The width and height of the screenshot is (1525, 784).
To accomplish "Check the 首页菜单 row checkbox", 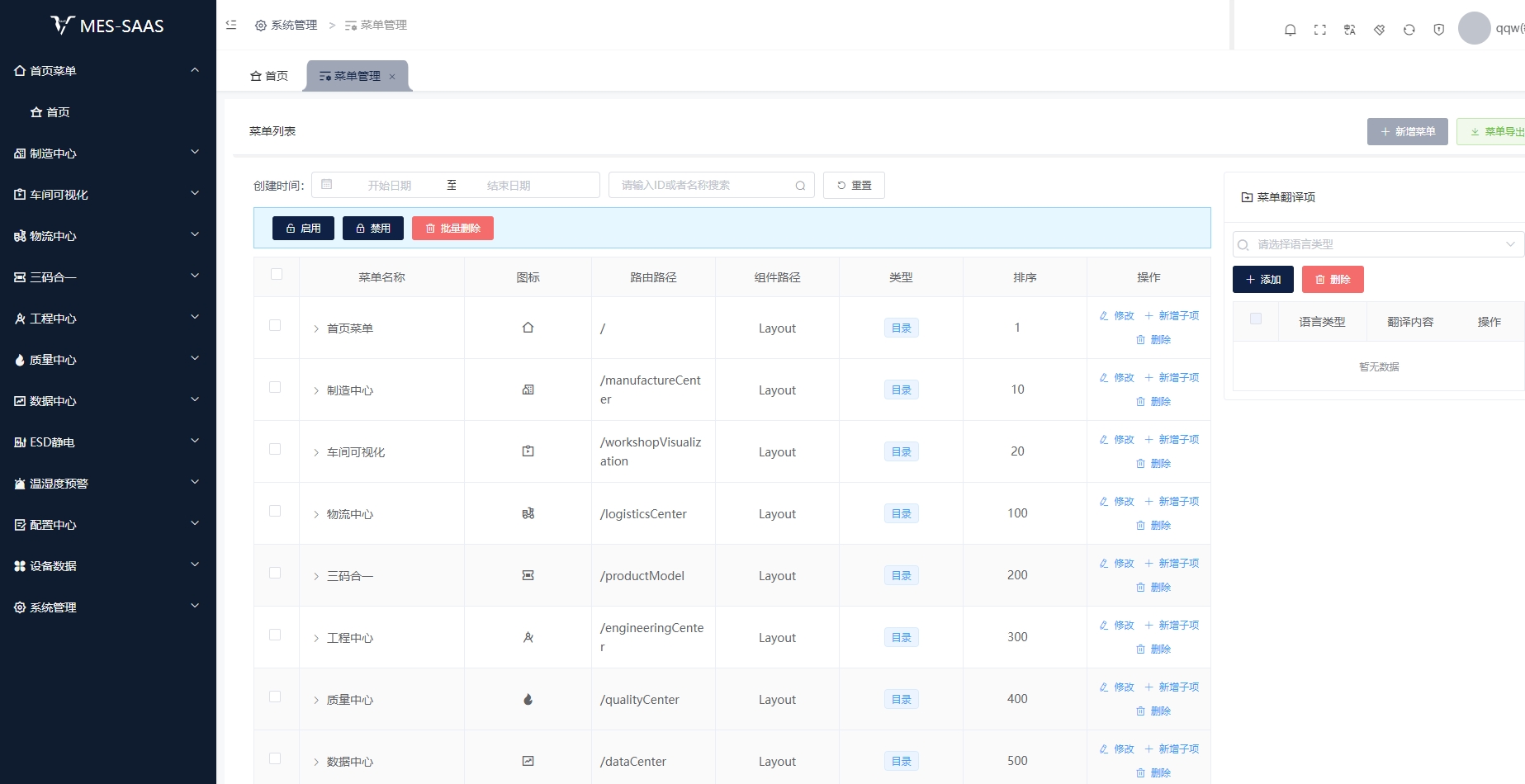I will tap(275, 325).
